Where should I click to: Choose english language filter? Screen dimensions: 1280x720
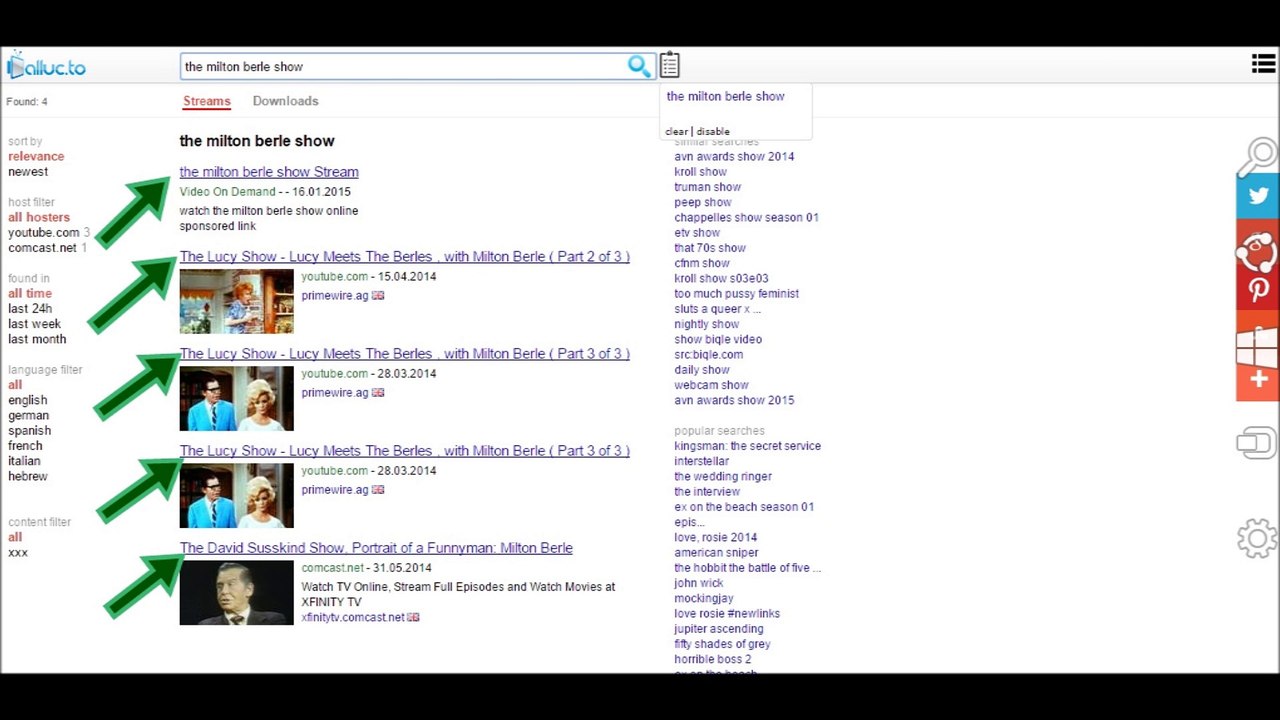pyautogui.click(x=28, y=400)
